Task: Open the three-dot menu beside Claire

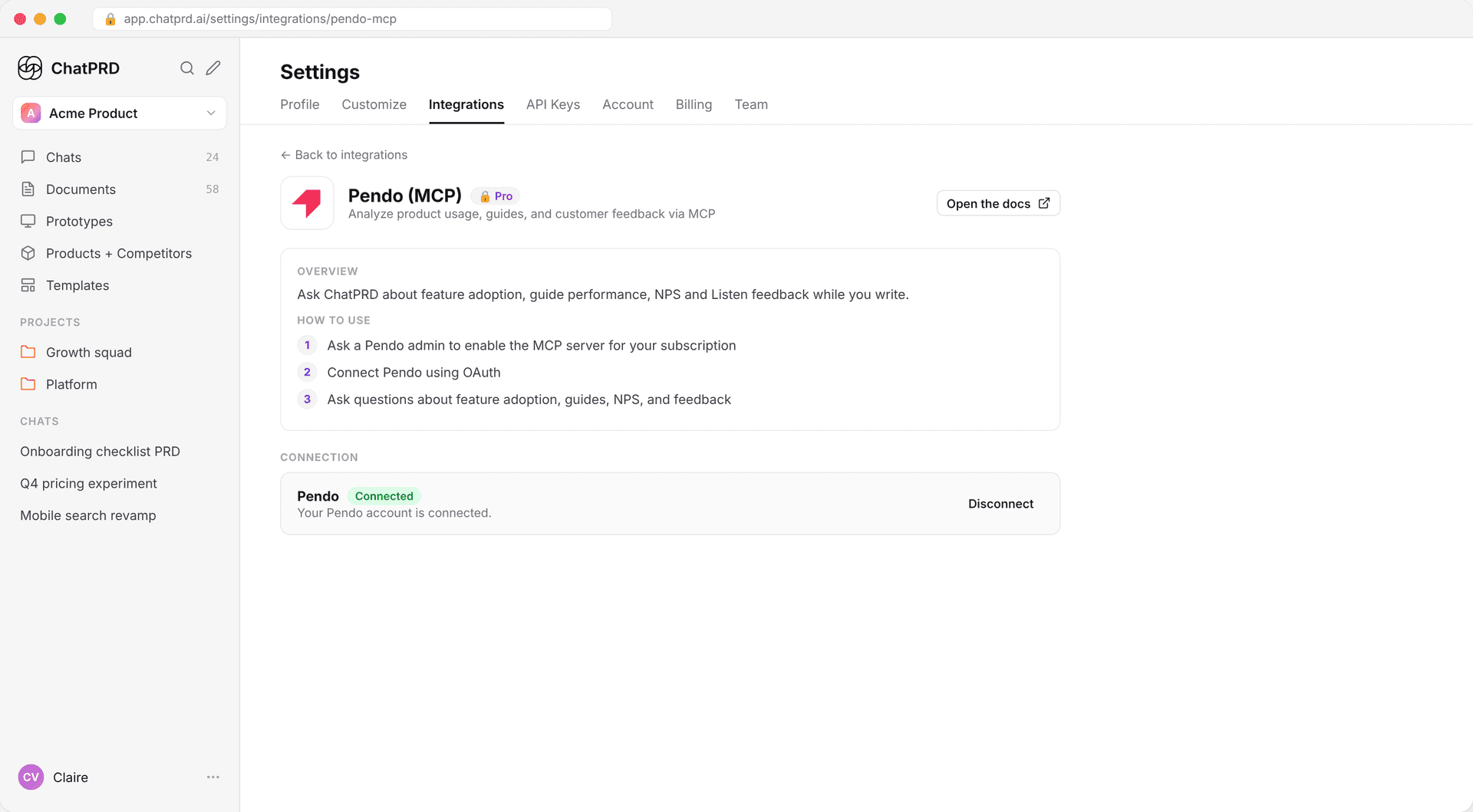Action: 213,777
